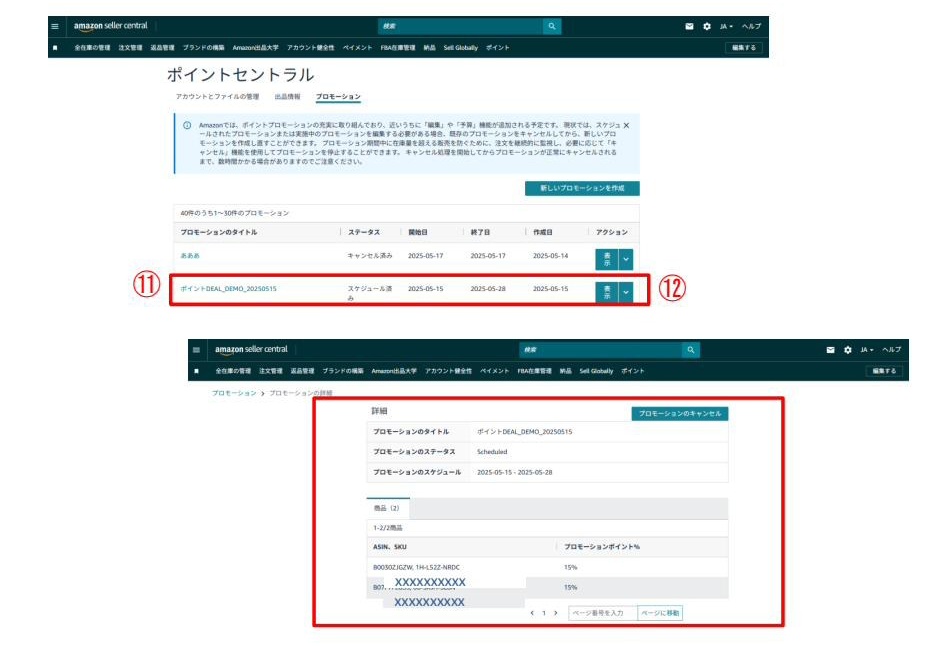
Task: Click 表示 button for ポイントDEAL_DEMO_20250515 promotion
Action: (x=607, y=292)
